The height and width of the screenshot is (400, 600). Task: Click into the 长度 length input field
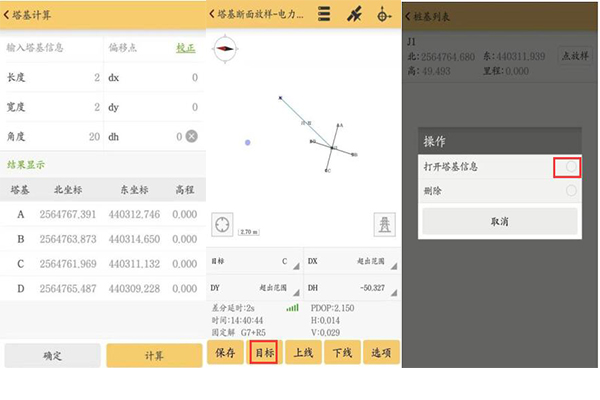point(55,77)
